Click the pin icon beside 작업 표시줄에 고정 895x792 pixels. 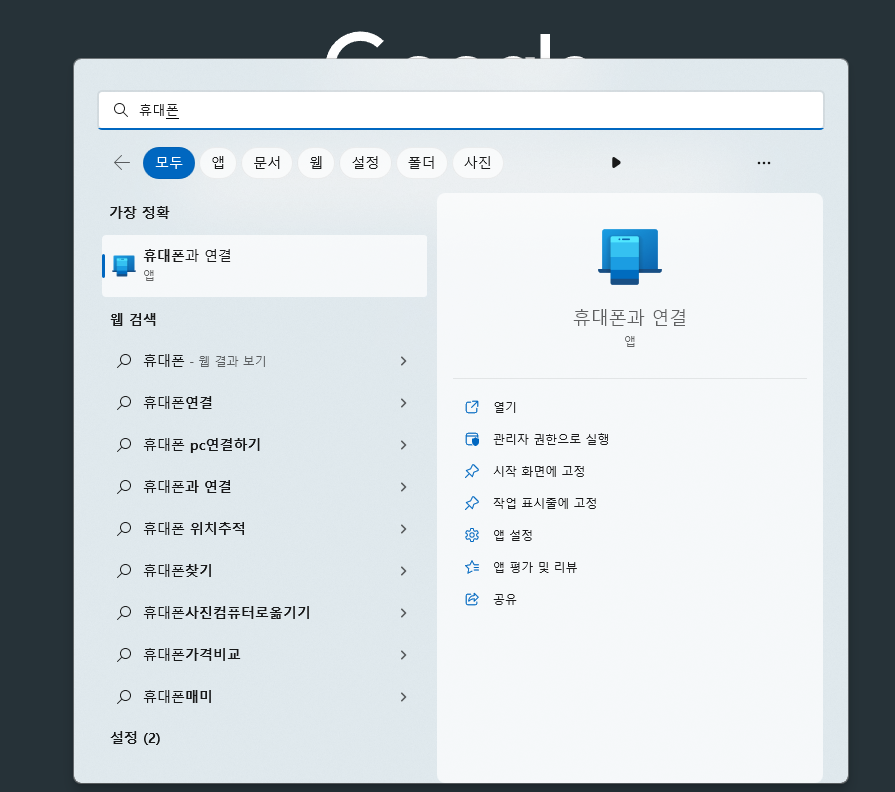click(x=471, y=503)
